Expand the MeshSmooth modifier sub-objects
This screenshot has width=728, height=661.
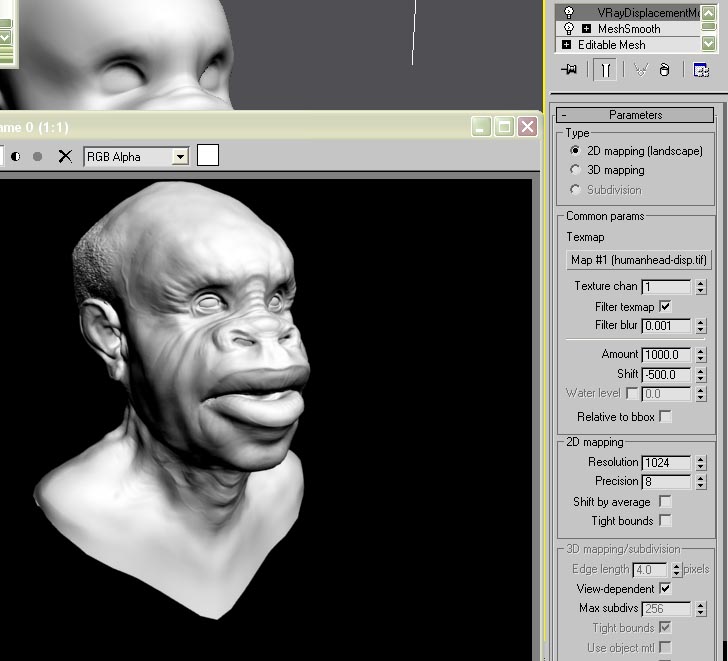(587, 29)
